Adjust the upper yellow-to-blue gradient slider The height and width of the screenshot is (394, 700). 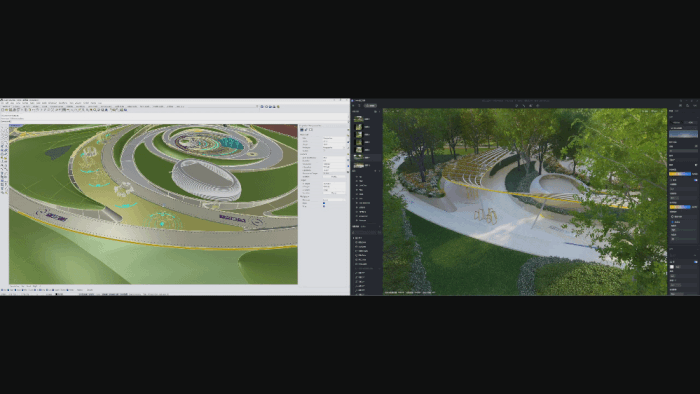[680, 174]
